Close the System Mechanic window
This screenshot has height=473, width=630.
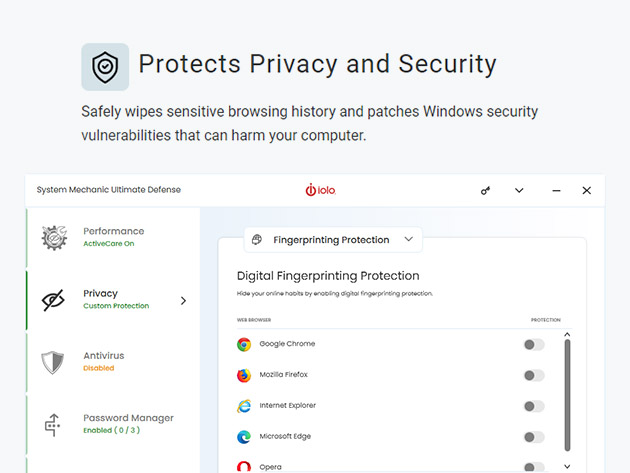pos(587,190)
